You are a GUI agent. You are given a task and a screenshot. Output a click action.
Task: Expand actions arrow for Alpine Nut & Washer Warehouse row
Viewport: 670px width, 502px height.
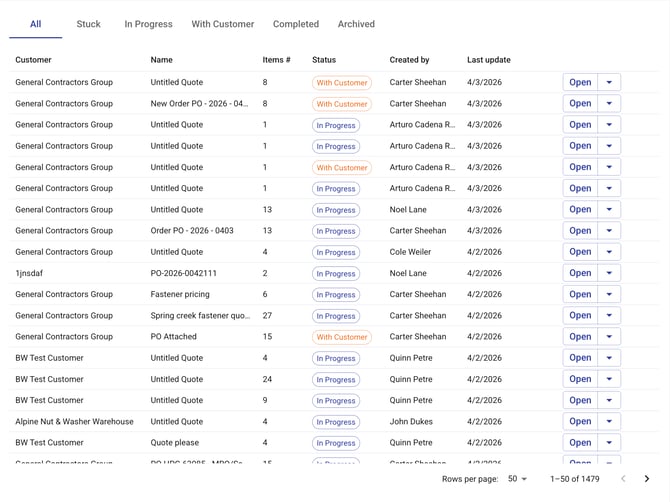609,421
